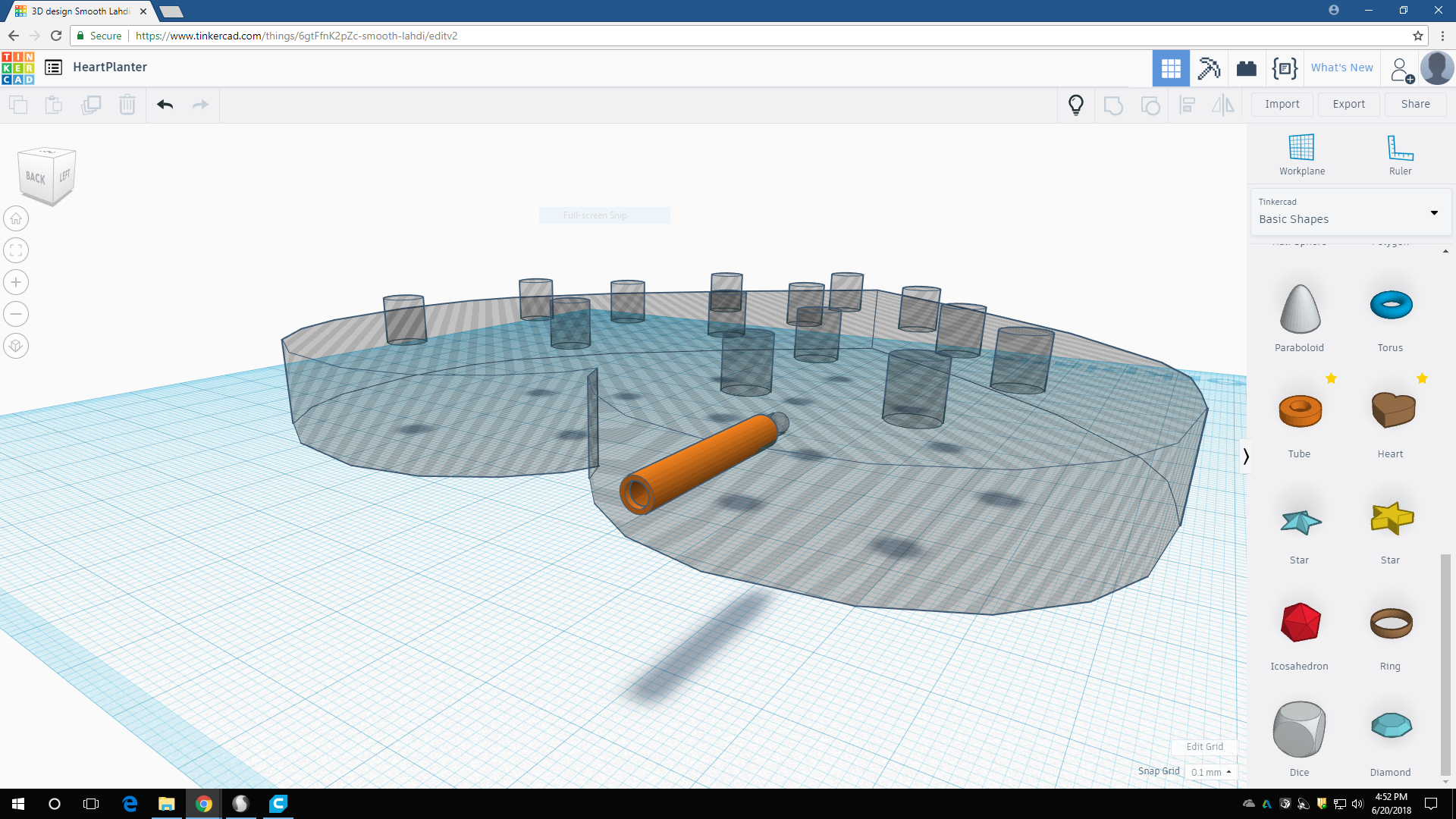1456x819 pixels.
Task: Click Chrome icon in taskbar
Action: point(203,804)
